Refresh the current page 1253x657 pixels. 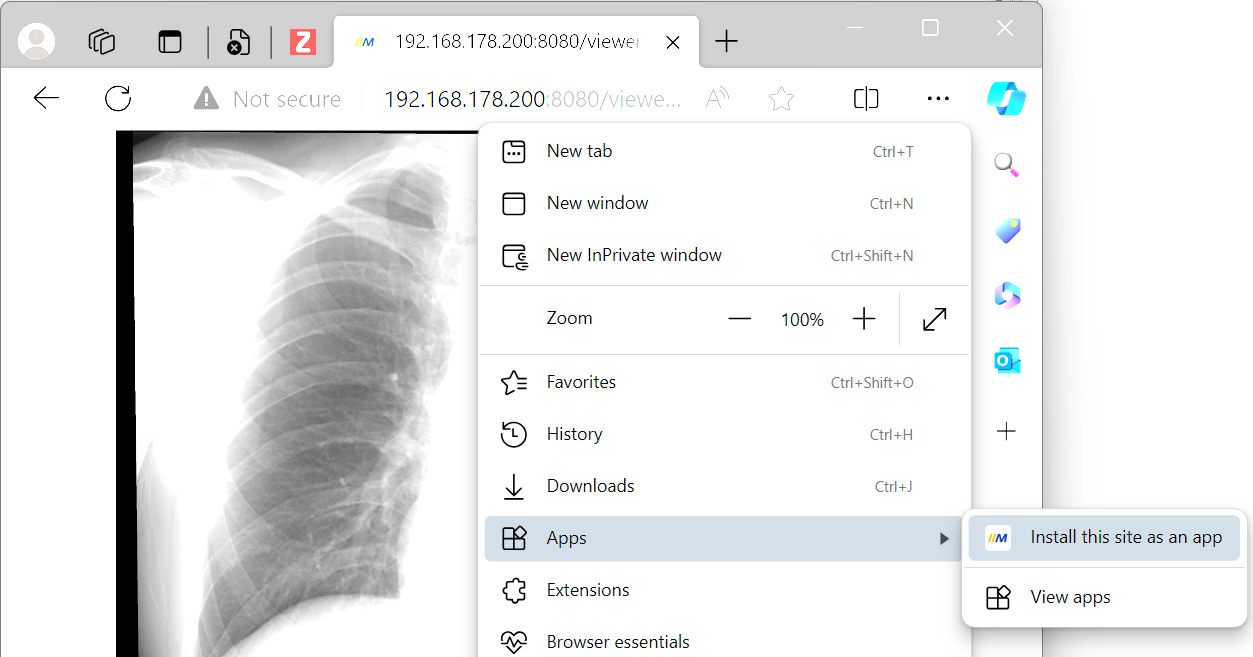[118, 98]
